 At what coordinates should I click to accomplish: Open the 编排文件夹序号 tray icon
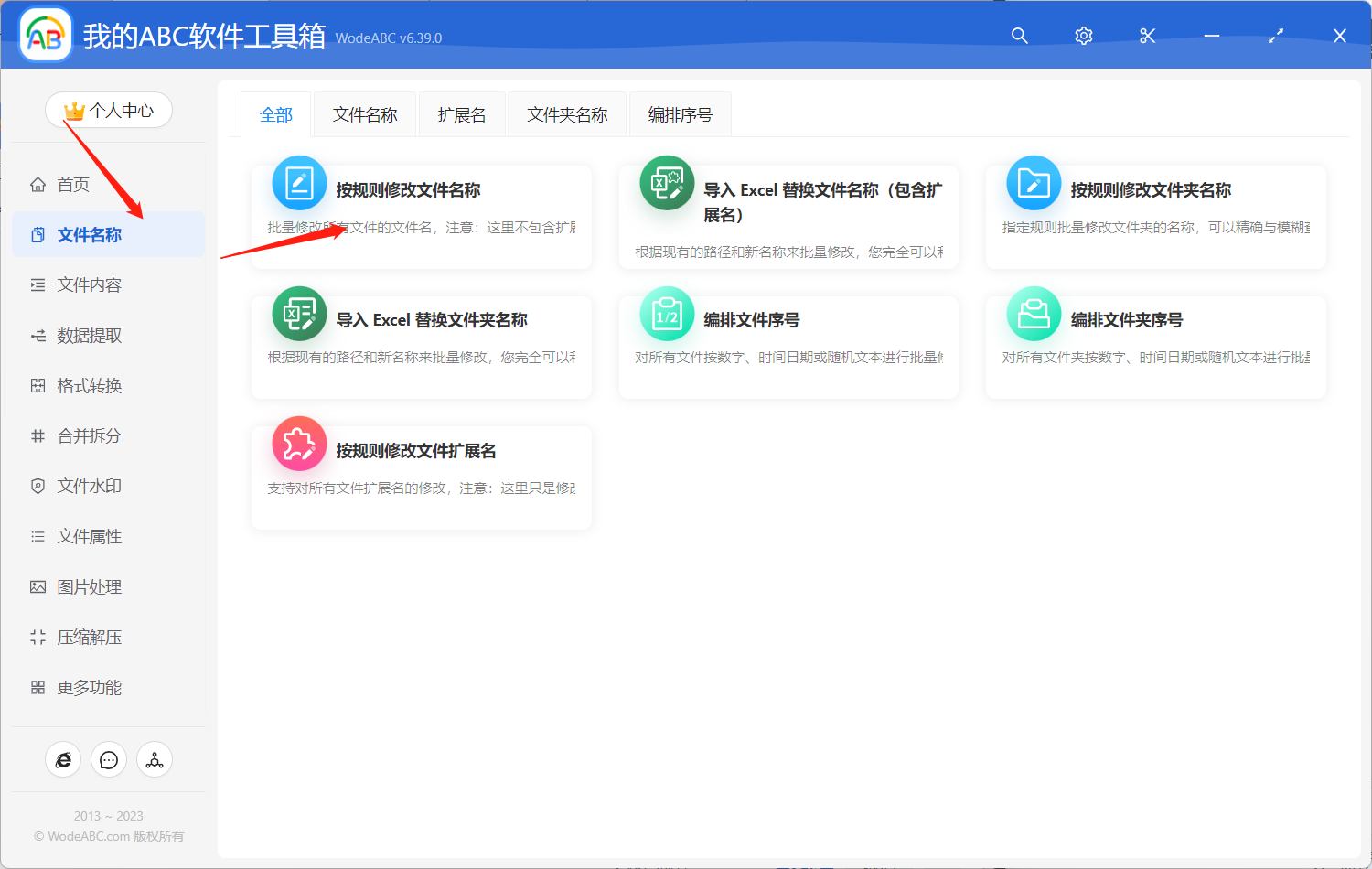pos(1033,313)
